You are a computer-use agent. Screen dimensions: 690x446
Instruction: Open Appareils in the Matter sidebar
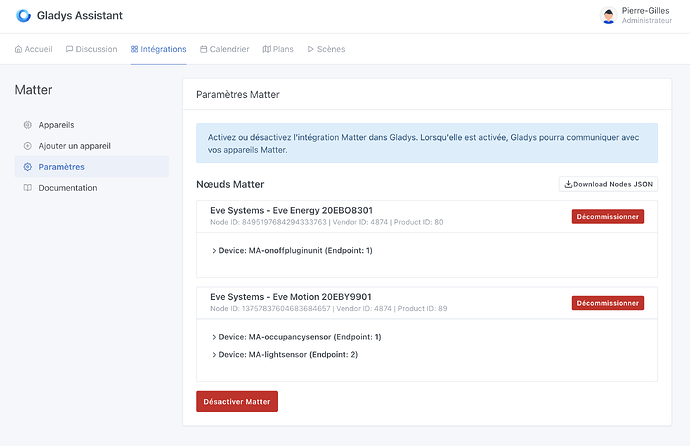pyautogui.click(x=92, y=125)
